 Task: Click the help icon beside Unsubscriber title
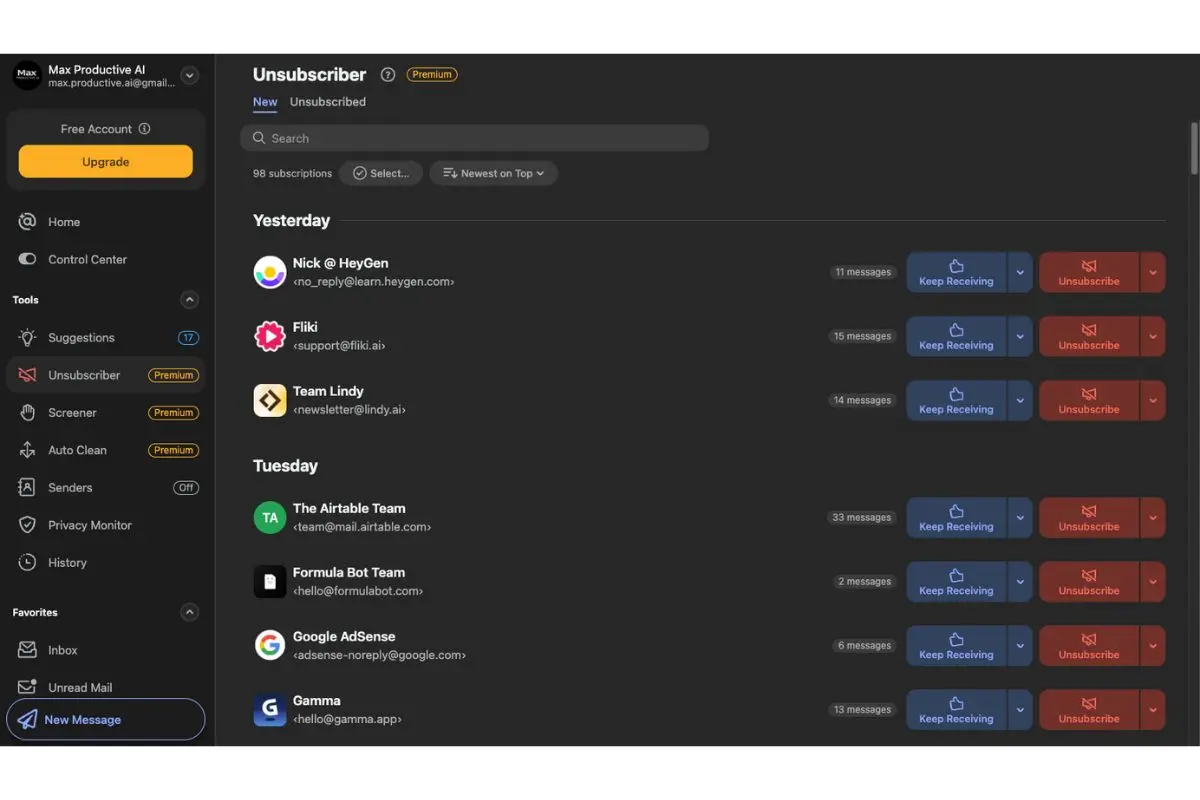388,75
